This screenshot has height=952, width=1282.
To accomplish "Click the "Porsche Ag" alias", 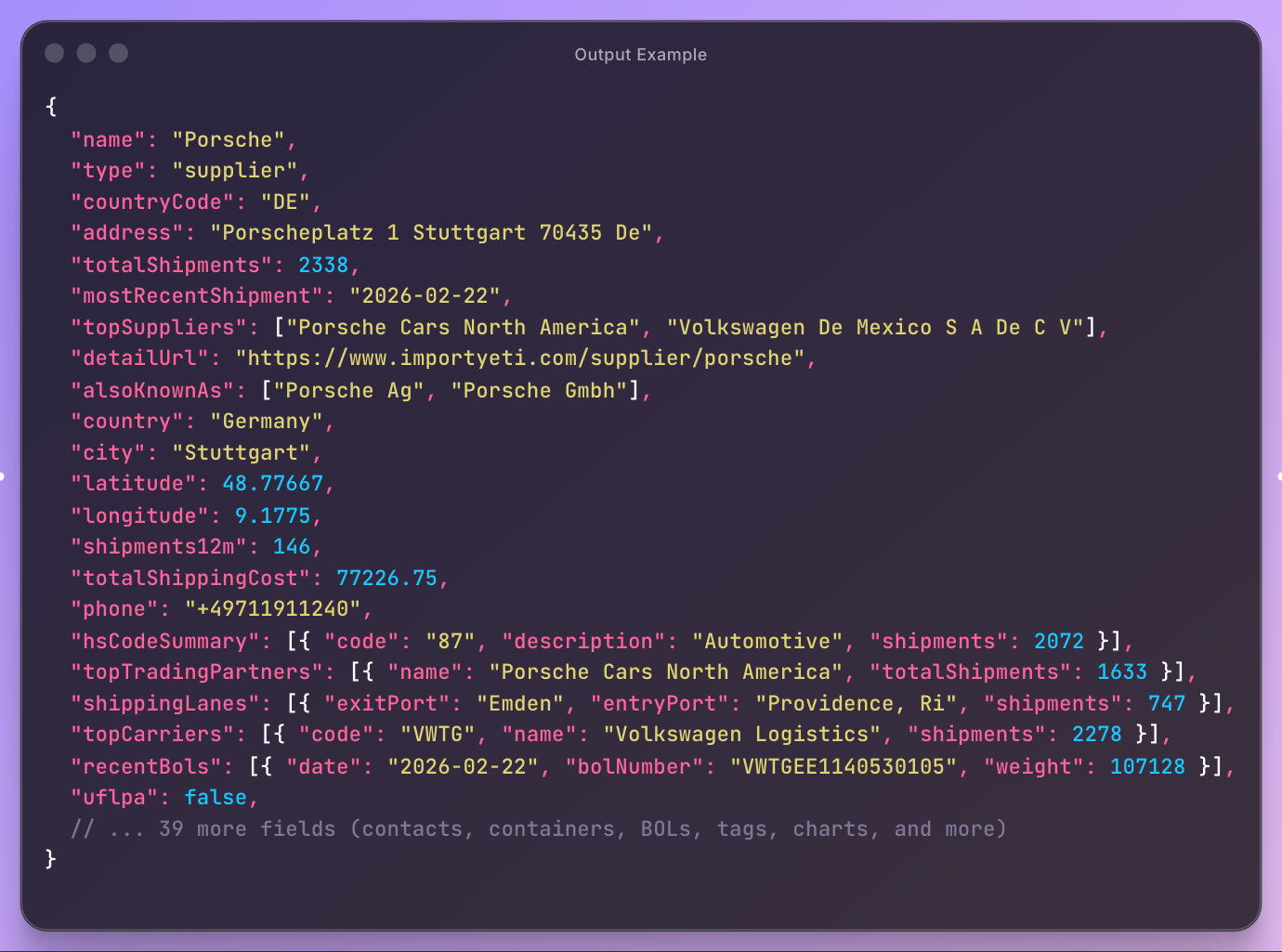I will click(x=349, y=391).
